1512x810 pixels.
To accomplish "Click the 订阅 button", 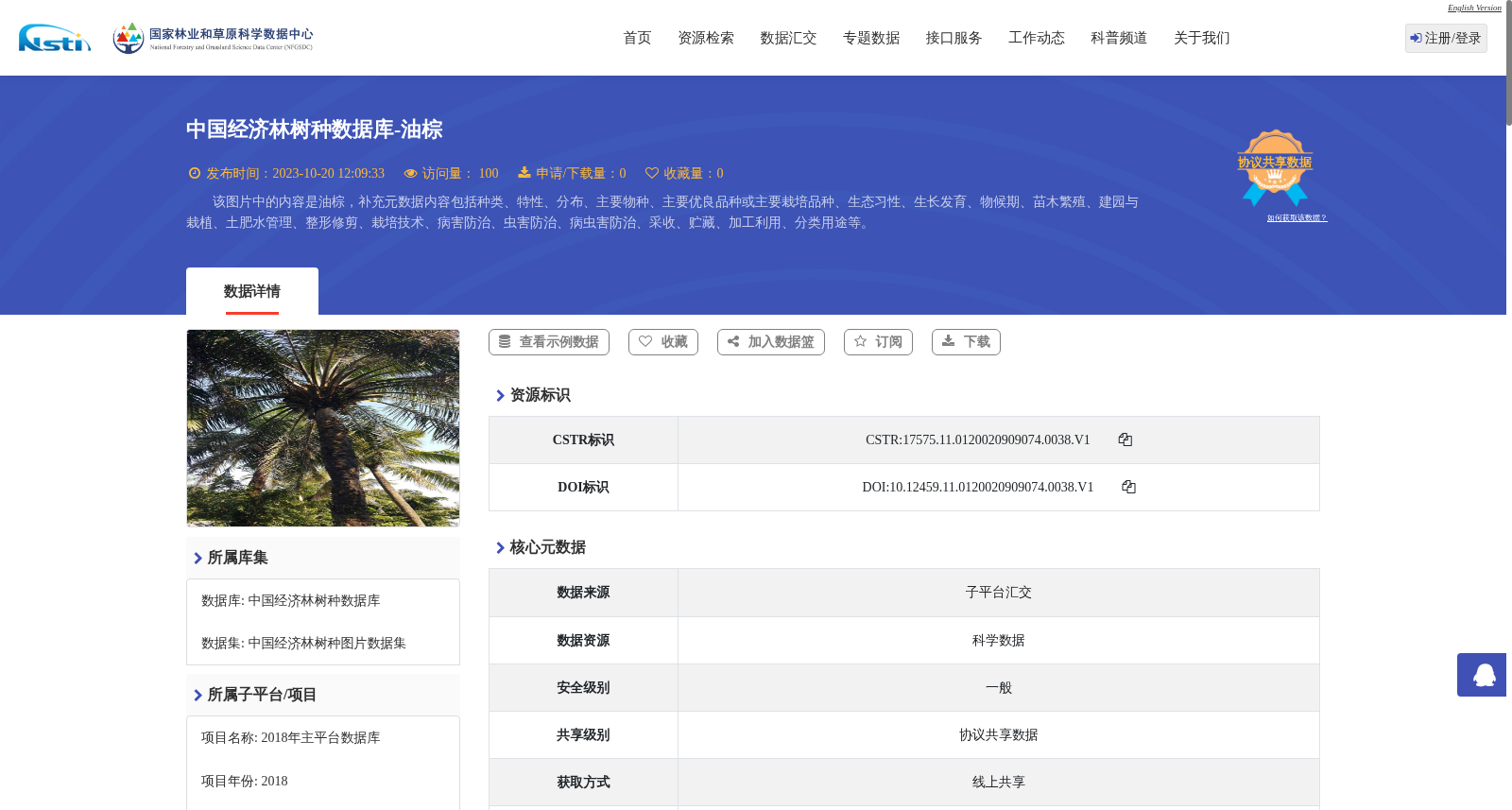I will [x=878, y=342].
